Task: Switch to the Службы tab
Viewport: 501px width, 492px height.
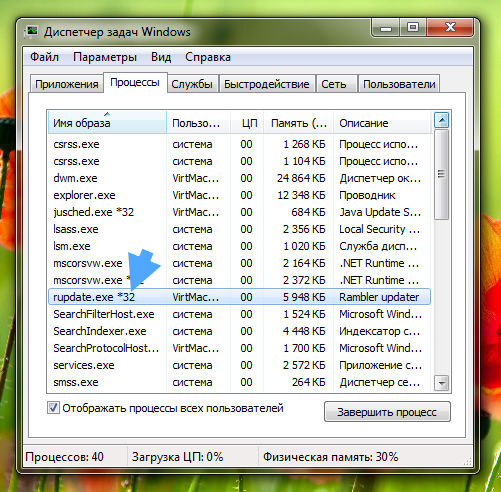Action: coord(192,84)
